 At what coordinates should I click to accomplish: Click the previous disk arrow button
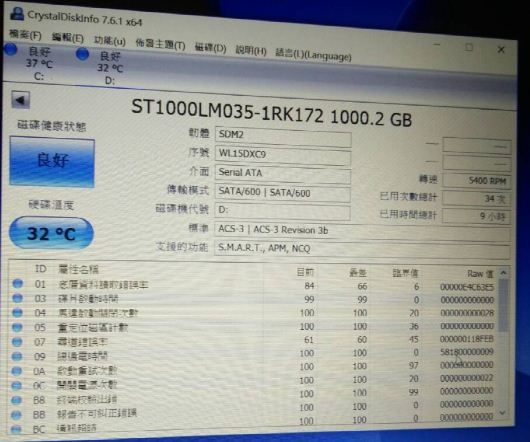coord(20,100)
